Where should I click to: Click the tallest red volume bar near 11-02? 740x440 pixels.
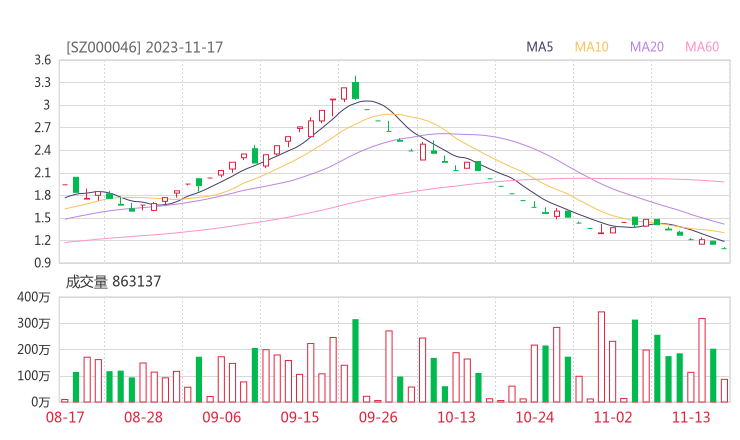pyautogui.click(x=601, y=357)
